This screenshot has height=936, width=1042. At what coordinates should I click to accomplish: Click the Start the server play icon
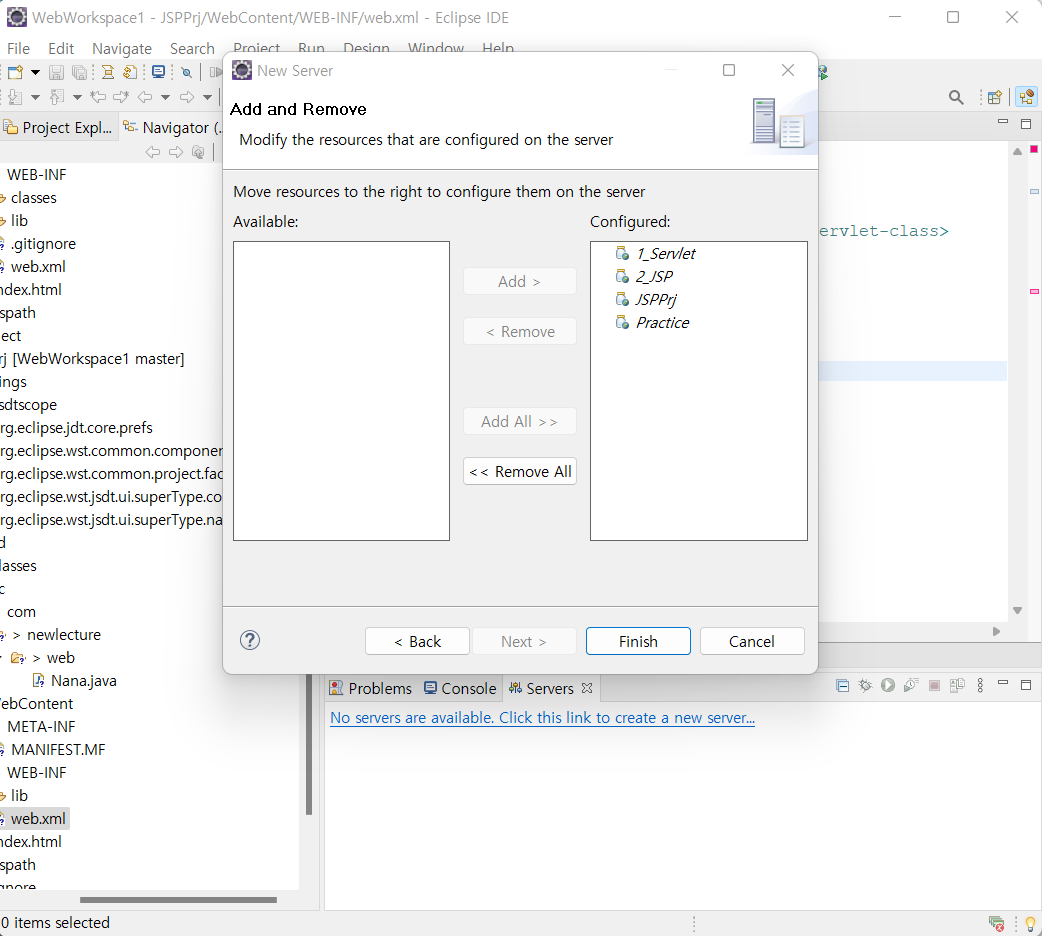coord(888,685)
